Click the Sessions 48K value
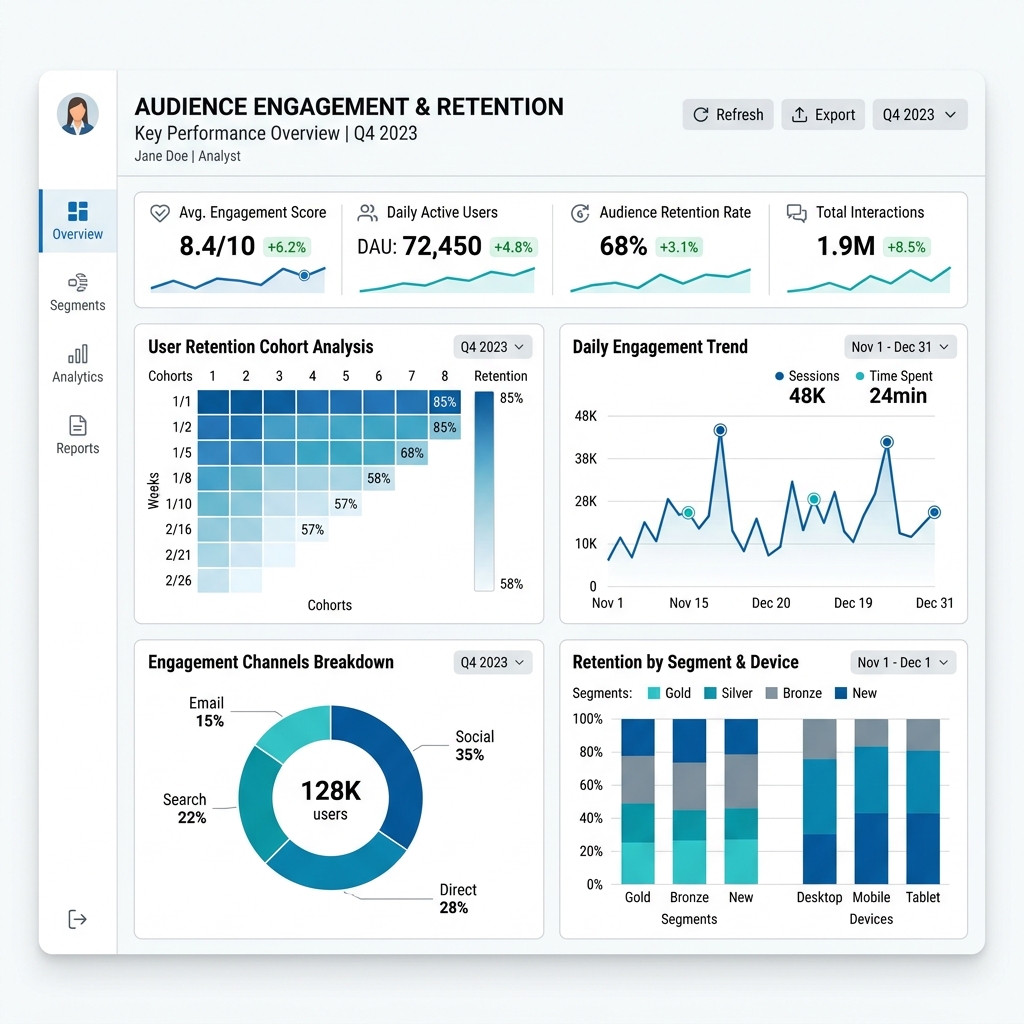The width and height of the screenshot is (1024, 1024). (807, 396)
